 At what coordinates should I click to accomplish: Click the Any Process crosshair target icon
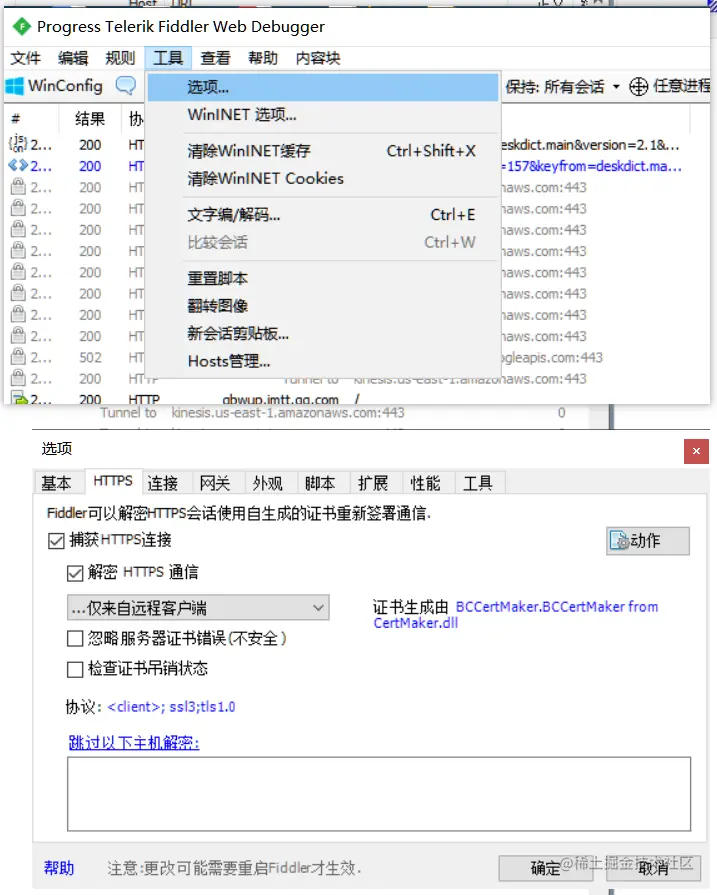(x=638, y=86)
